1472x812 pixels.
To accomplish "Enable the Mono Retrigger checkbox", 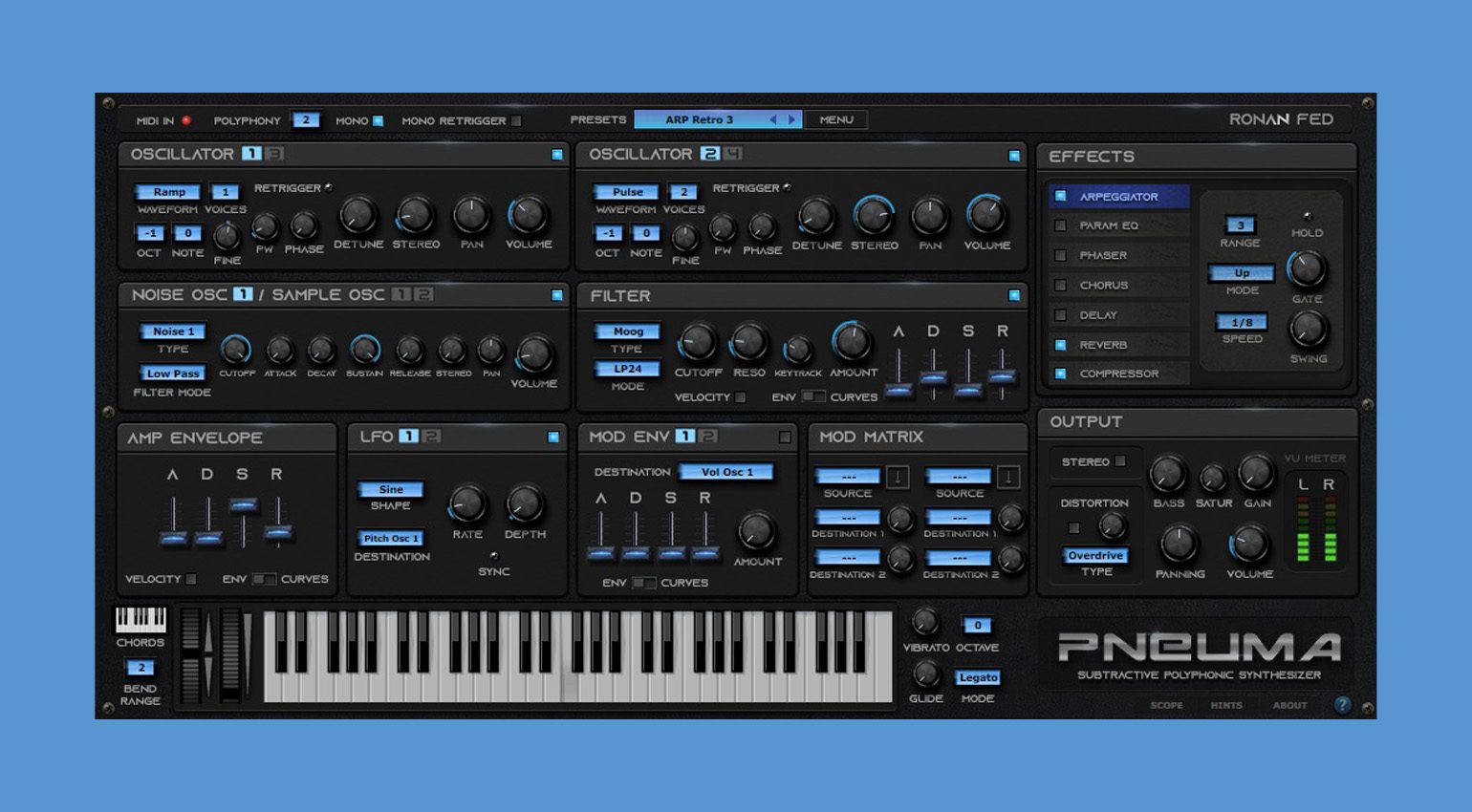I will 516,121.
